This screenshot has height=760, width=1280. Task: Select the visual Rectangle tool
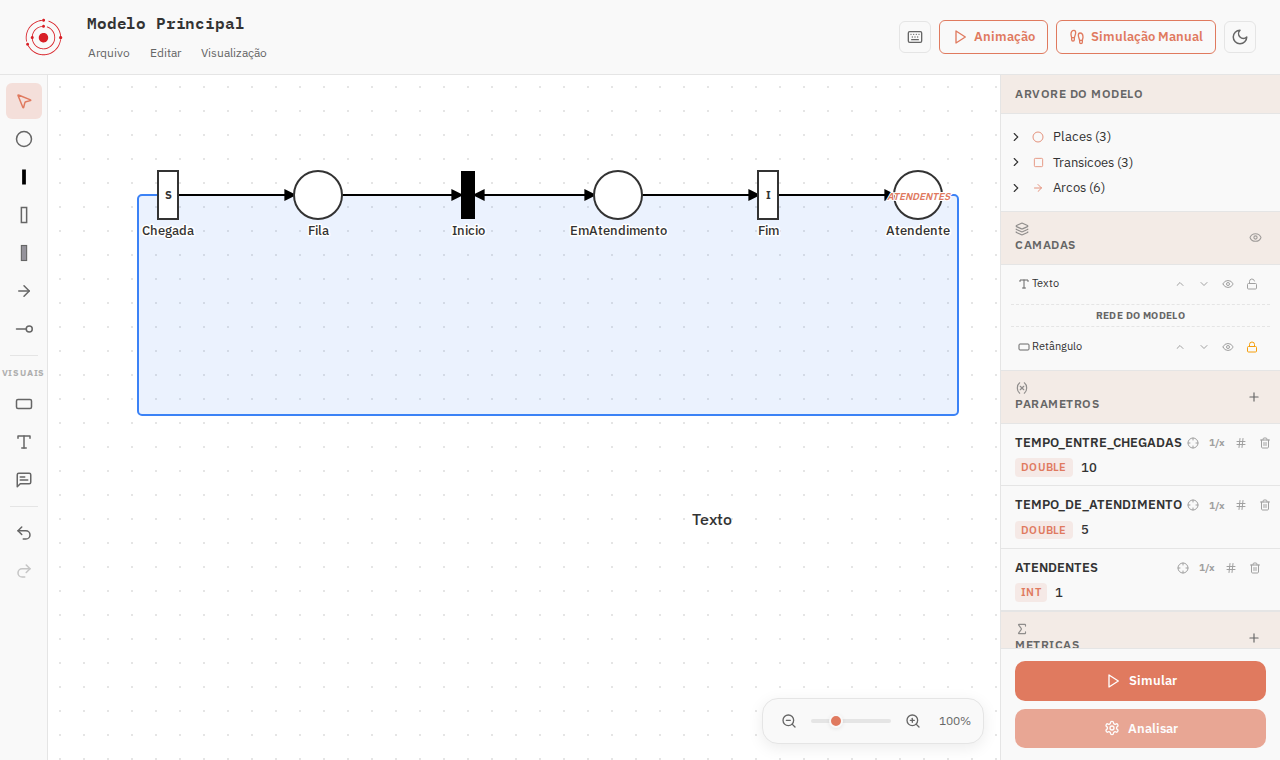point(24,404)
